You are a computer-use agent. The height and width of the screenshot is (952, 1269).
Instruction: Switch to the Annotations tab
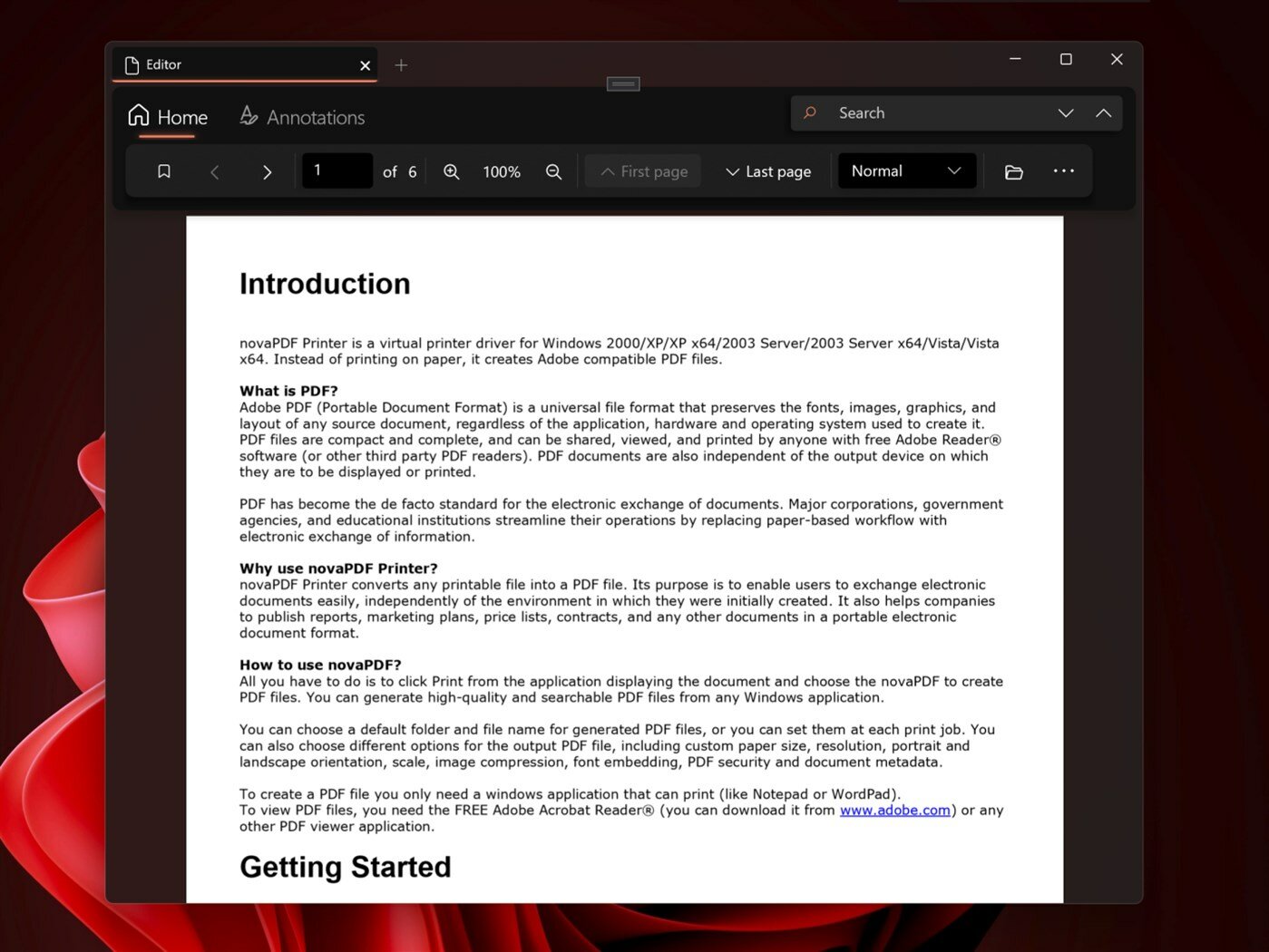302,117
